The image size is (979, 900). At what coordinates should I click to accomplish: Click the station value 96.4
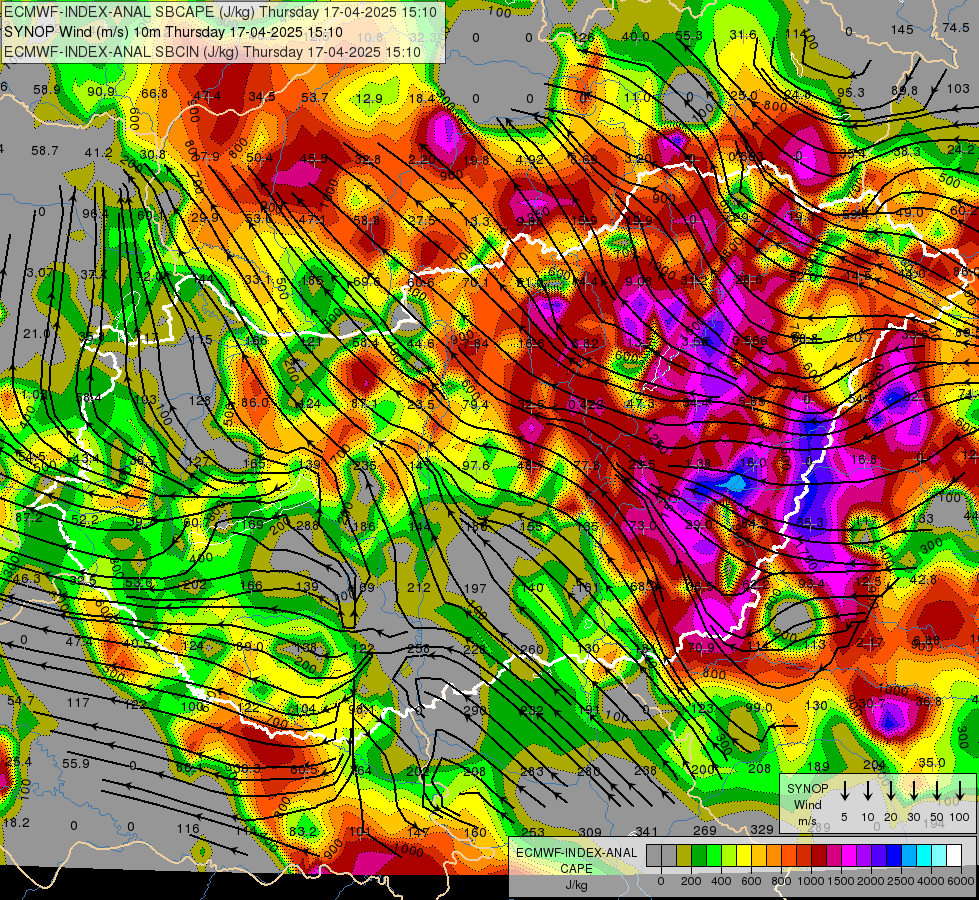[95, 214]
